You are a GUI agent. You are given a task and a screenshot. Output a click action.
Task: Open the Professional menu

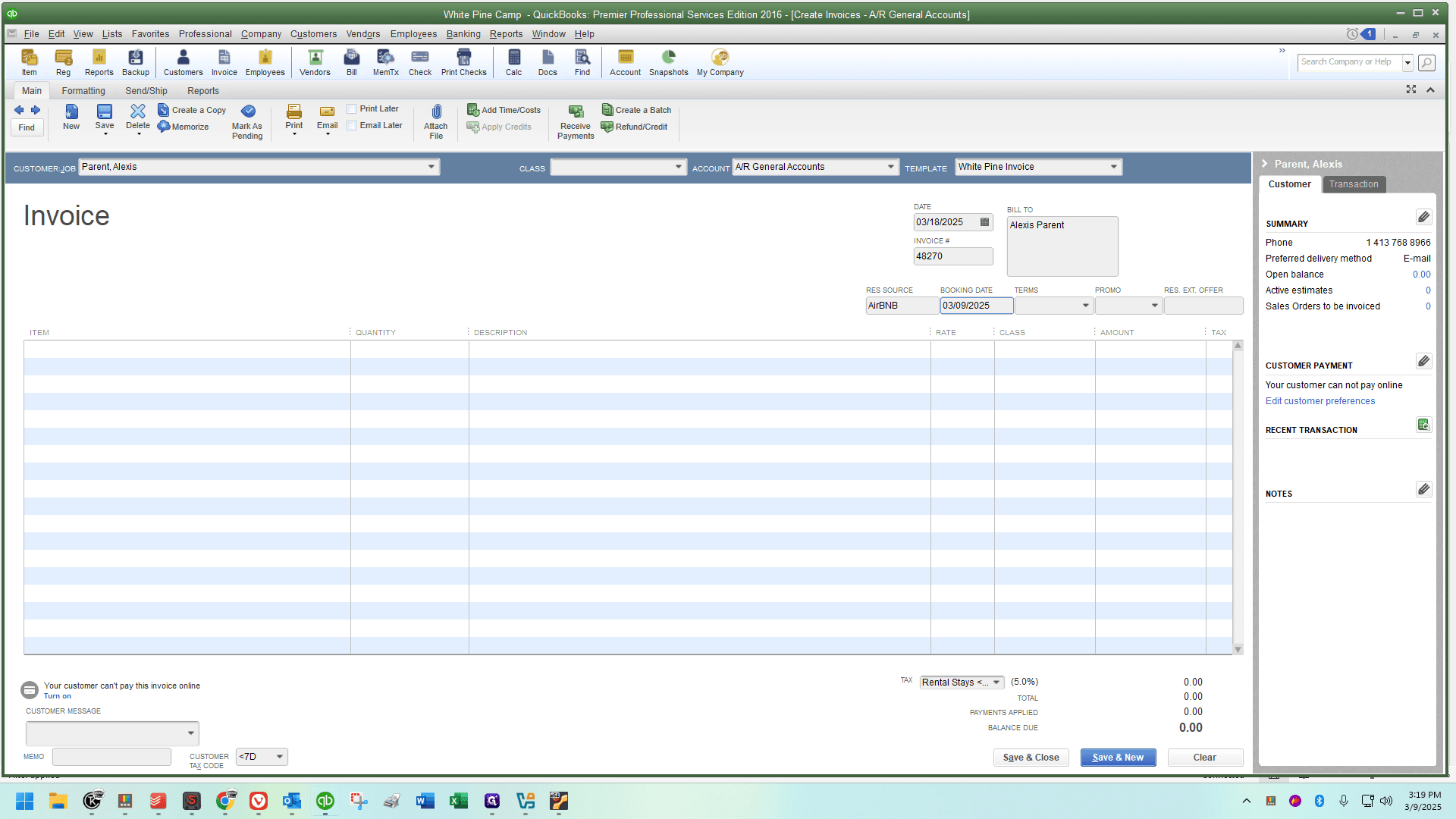click(x=205, y=34)
